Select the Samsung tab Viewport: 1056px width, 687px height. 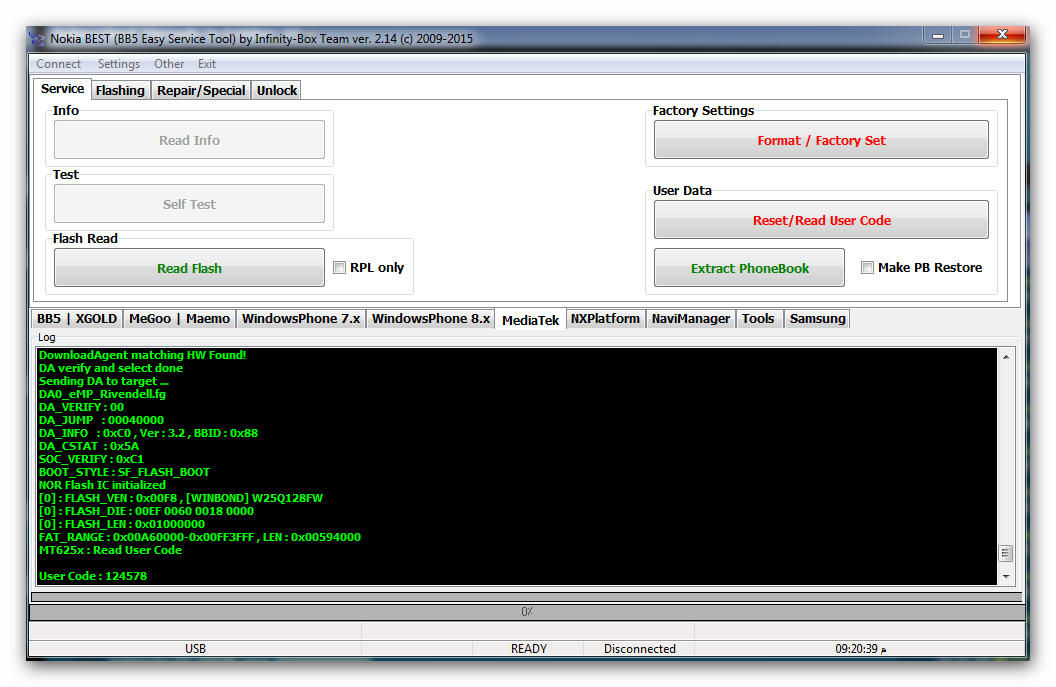(x=817, y=319)
